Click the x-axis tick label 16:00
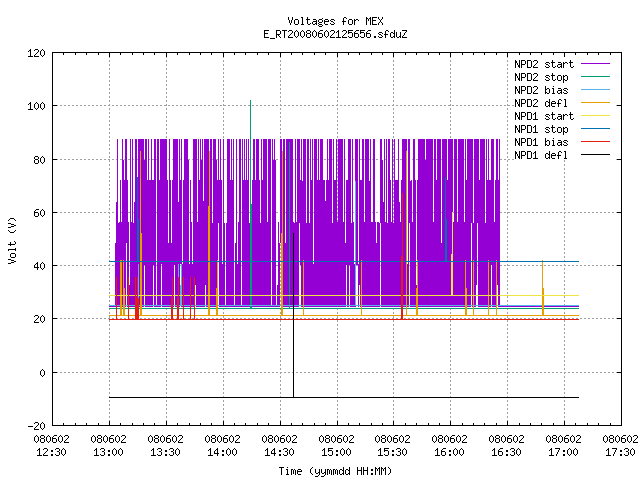Image resolution: width=640 pixels, height=480 pixels. tap(449, 452)
